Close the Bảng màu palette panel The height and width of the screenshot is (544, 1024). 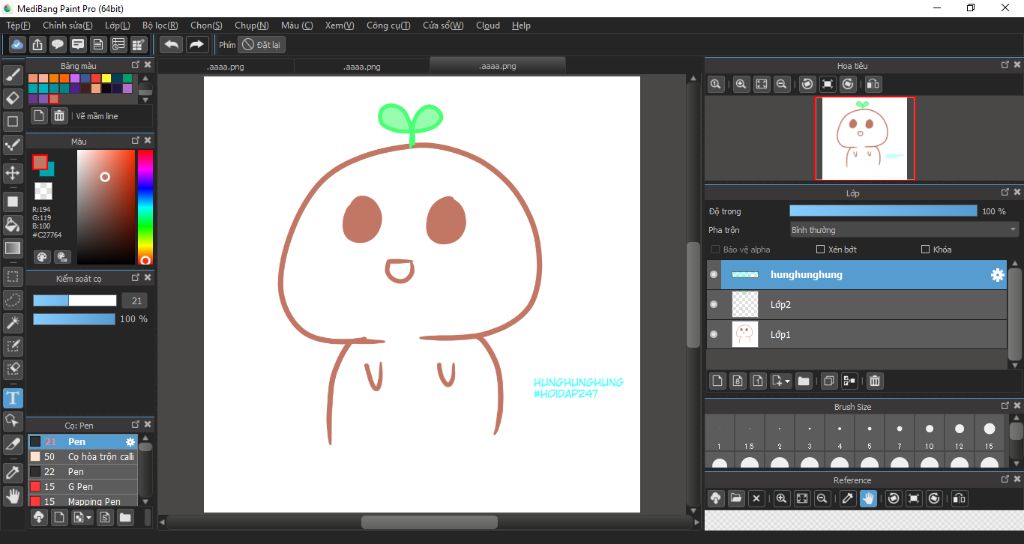coord(148,65)
